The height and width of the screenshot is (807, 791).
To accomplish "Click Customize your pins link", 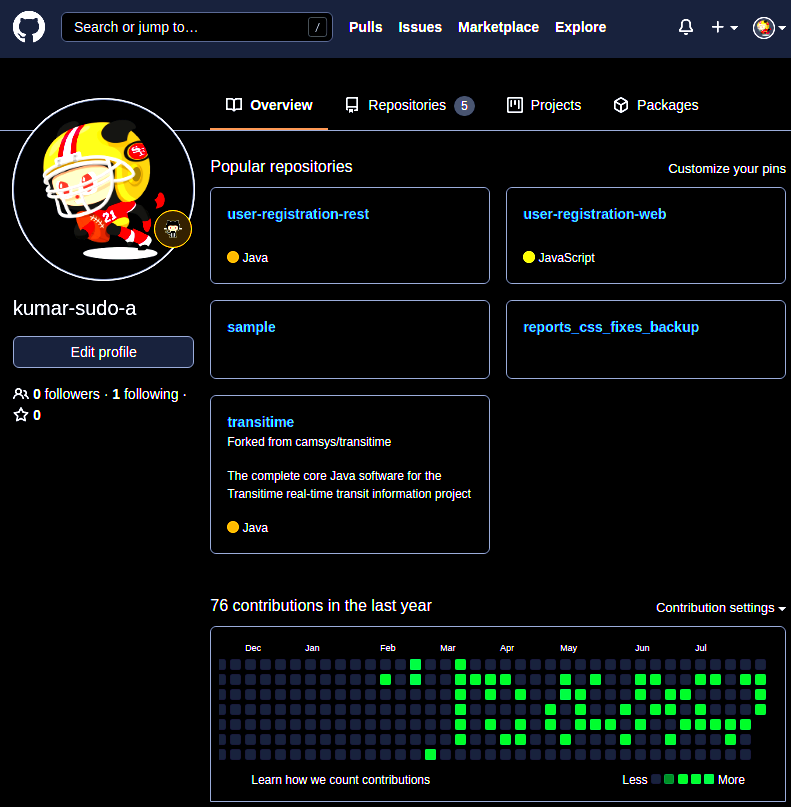I will click(727, 169).
